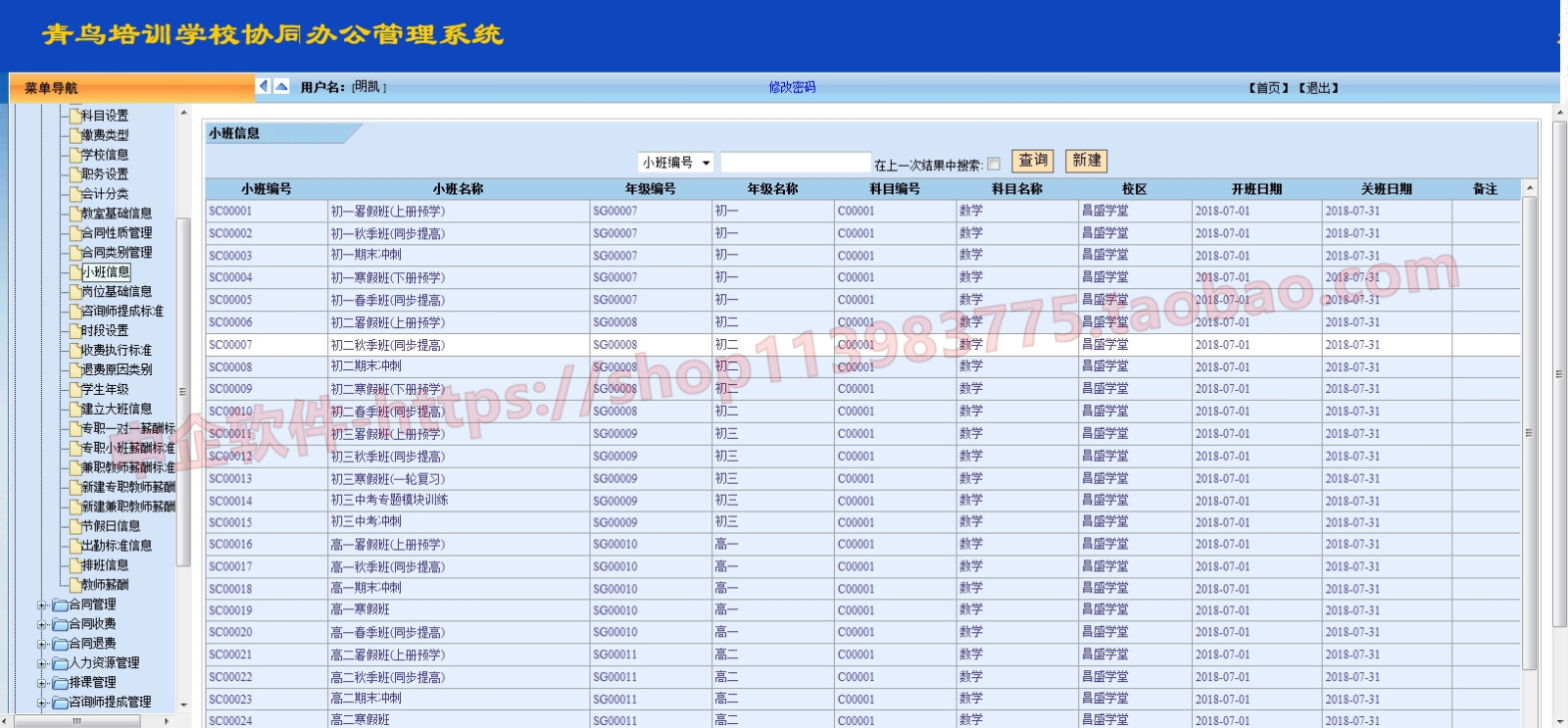Click the blue folder icon for 排课管理
Viewport: 1568px width, 728px height.
point(60,683)
